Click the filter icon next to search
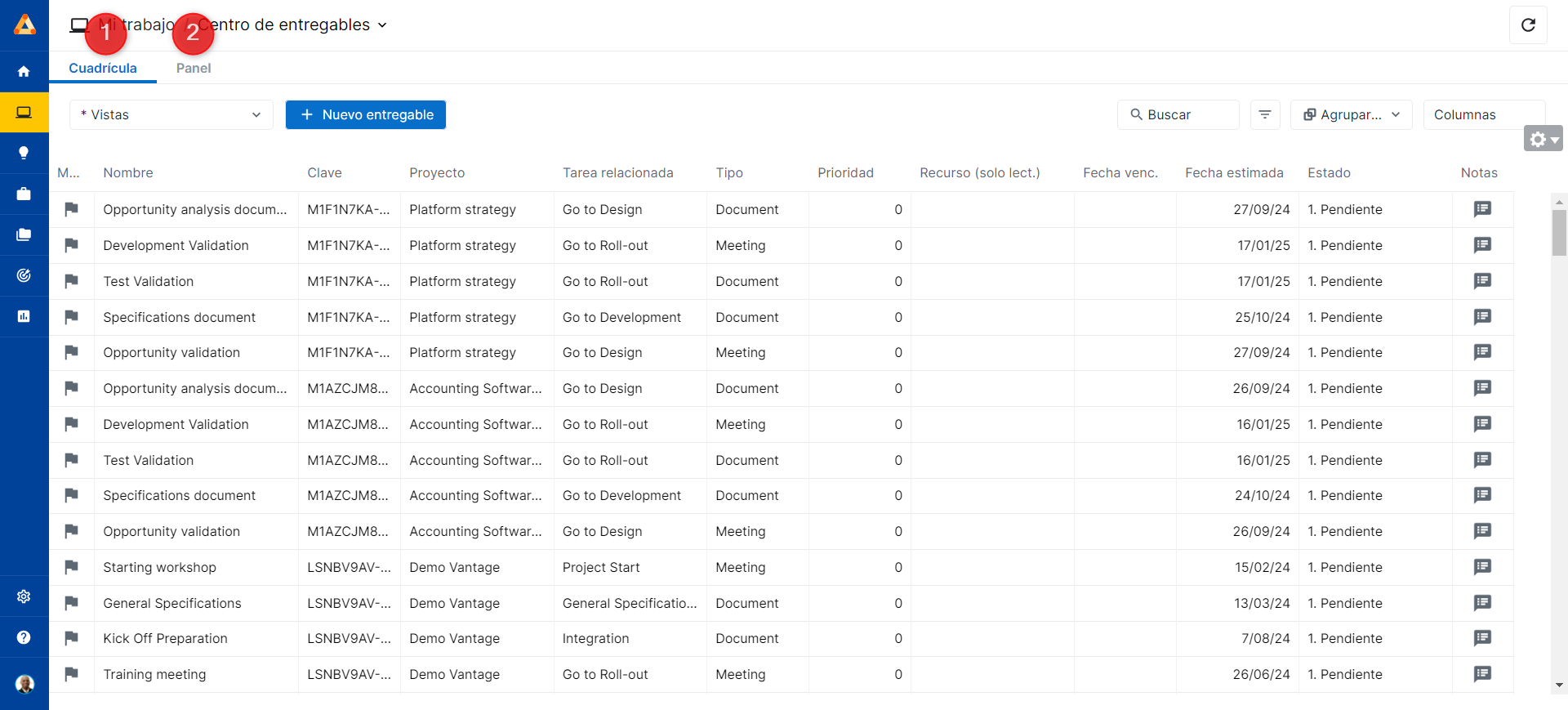 pyautogui.click(x=1264, y=115)
